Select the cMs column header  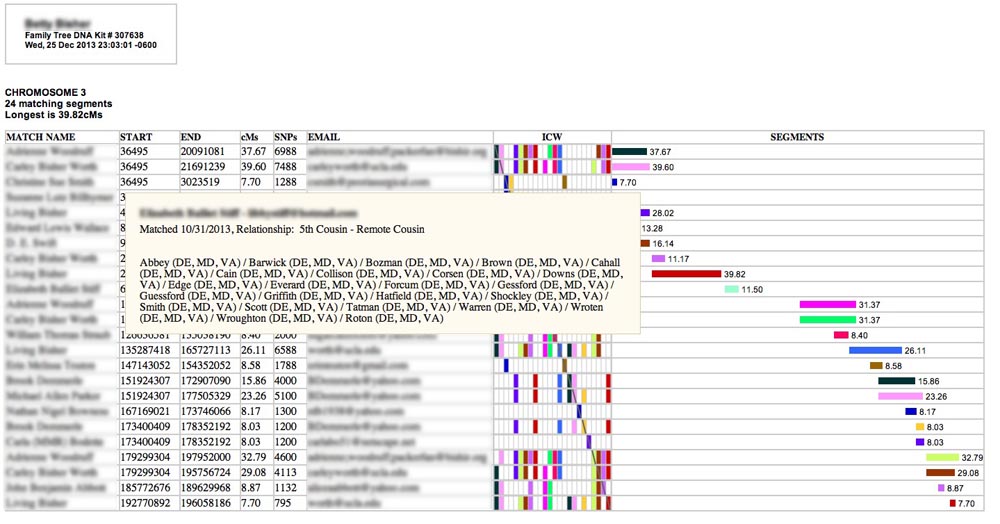click(250, 137)
